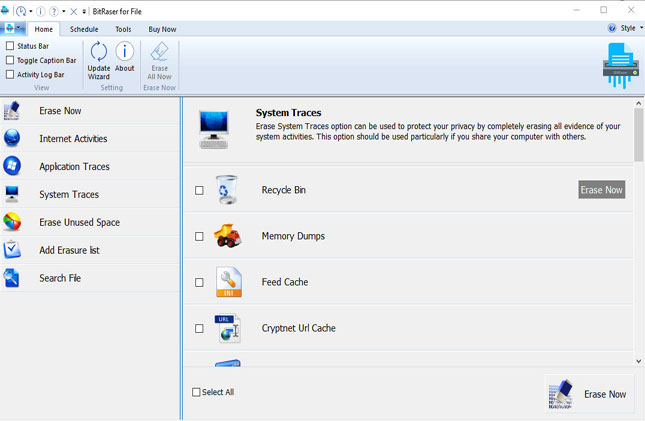This screenshot has height=421, width=645.
Task: Tick the Cryptnet Url Cache checkbox
Action: 199,328
